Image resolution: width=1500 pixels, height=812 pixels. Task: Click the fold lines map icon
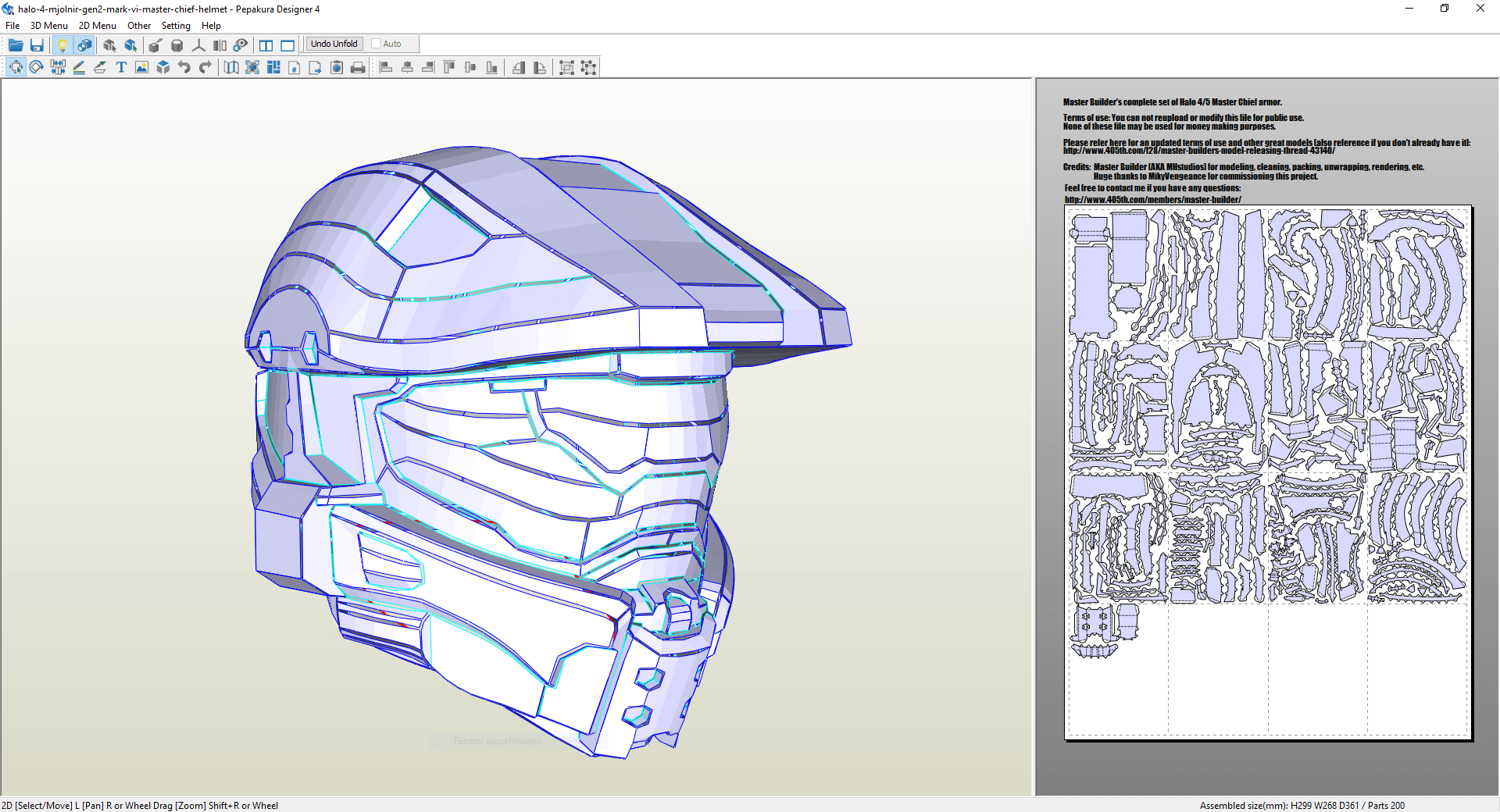[231, 67]
